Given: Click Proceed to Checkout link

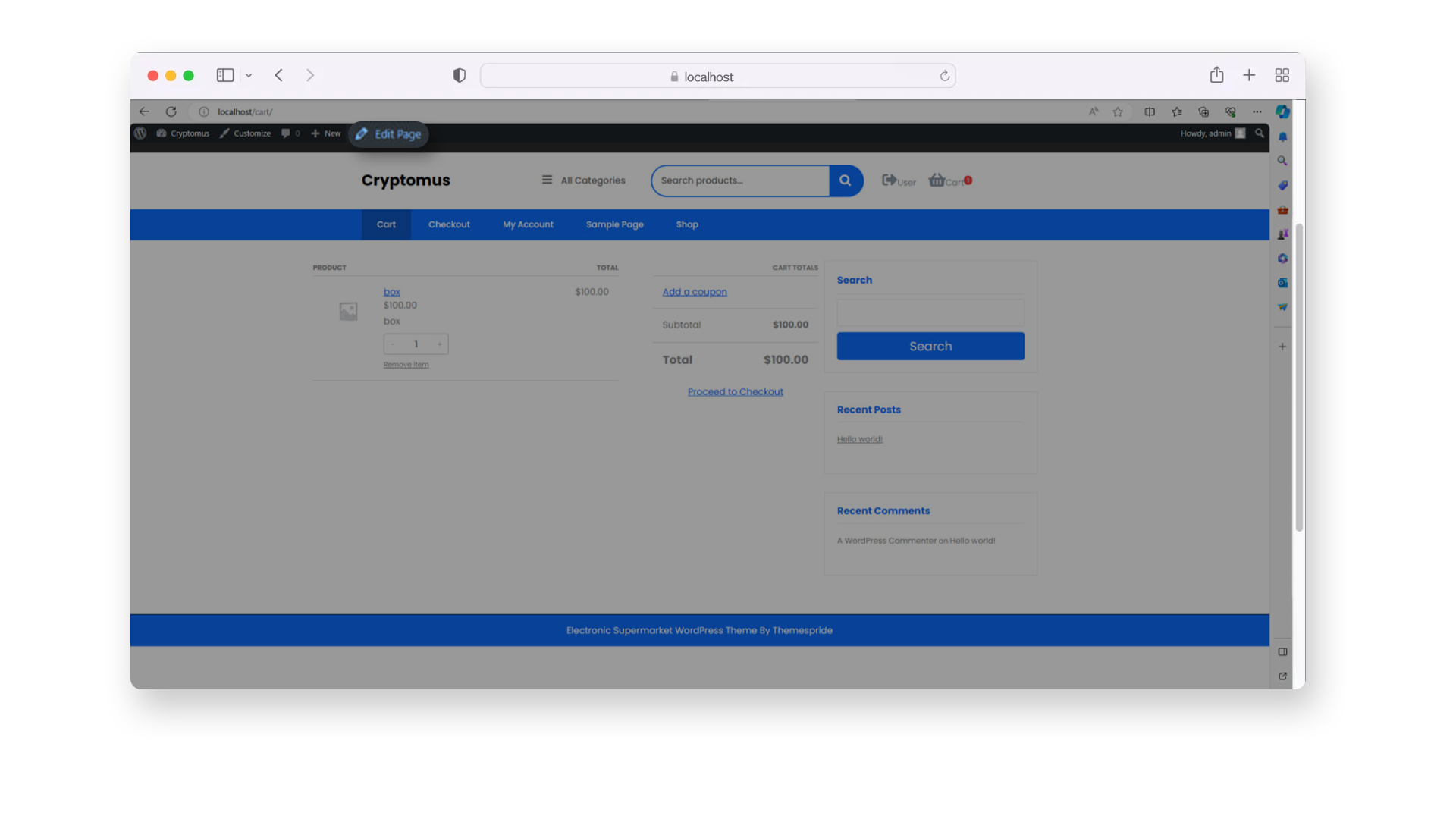Looking at the screenshot, I should coord(735,392).
